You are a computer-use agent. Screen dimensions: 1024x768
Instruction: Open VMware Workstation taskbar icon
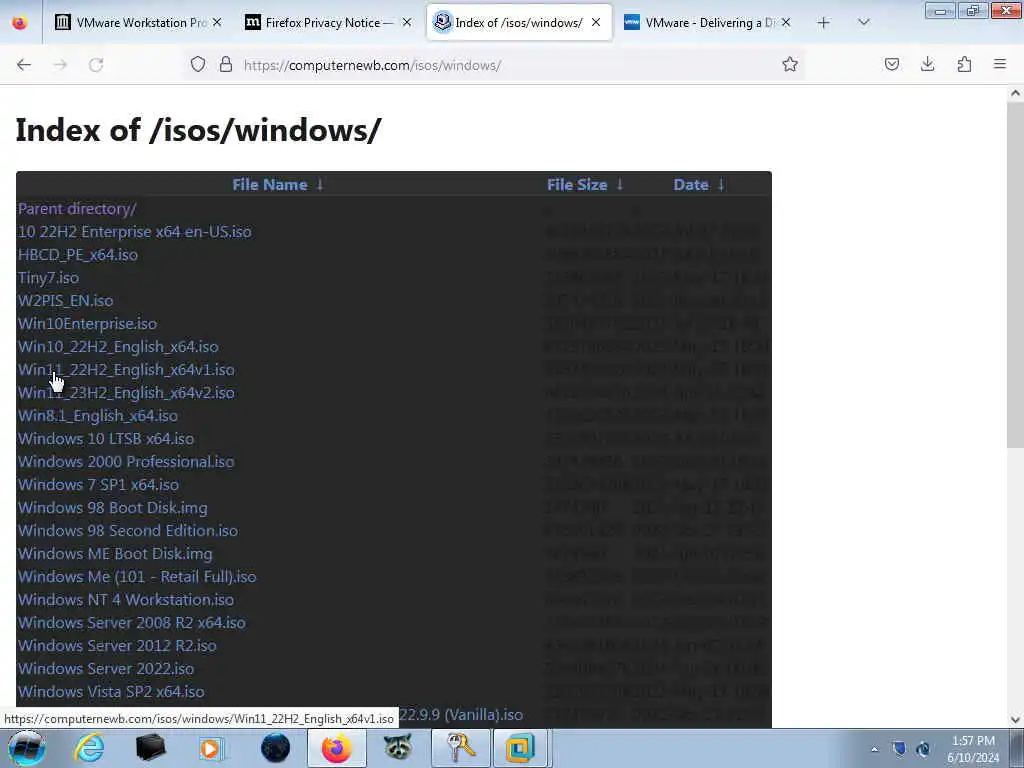520,748
